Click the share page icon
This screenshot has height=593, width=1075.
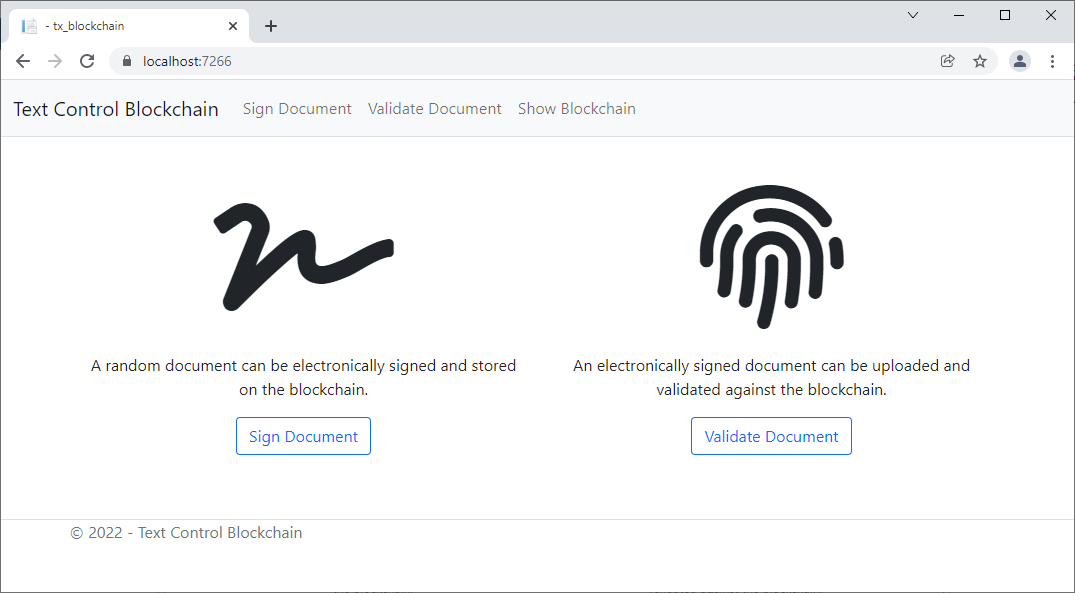(x=947, y=61)
